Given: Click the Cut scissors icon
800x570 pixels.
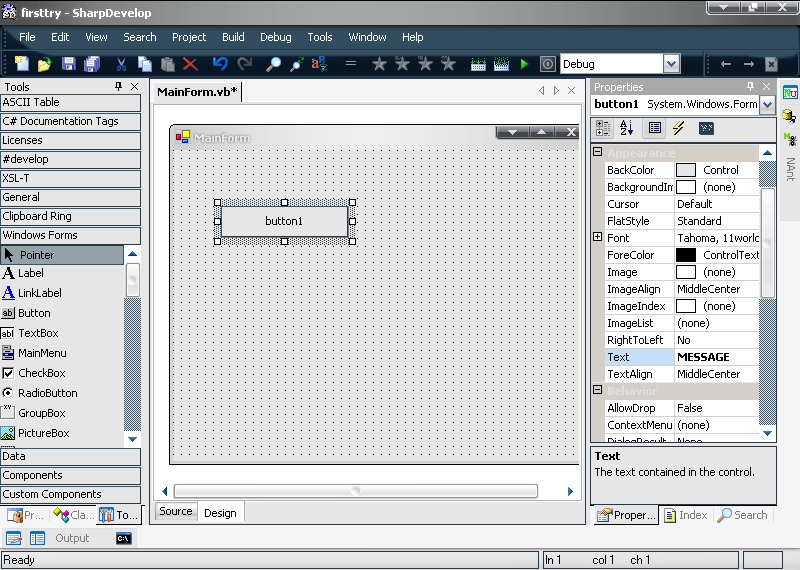Looking at the screenshot, I should 121,64.
